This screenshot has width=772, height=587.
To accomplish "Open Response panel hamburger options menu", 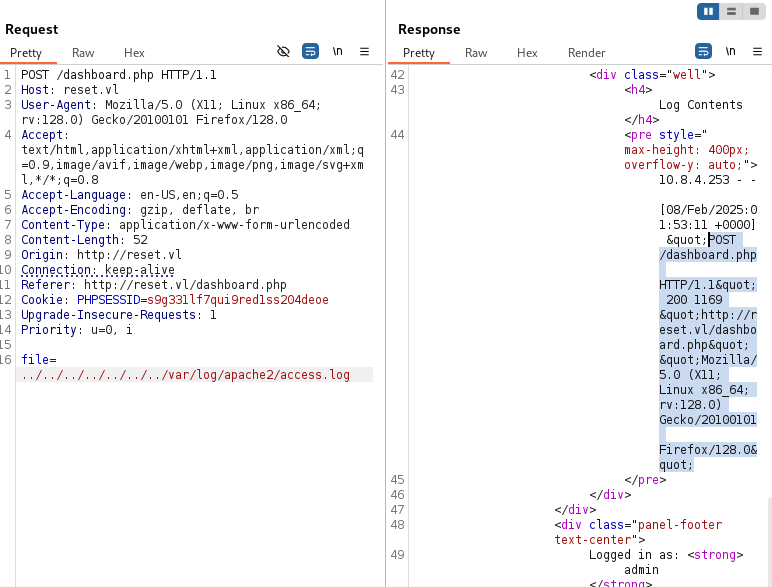I will point(757,51).
